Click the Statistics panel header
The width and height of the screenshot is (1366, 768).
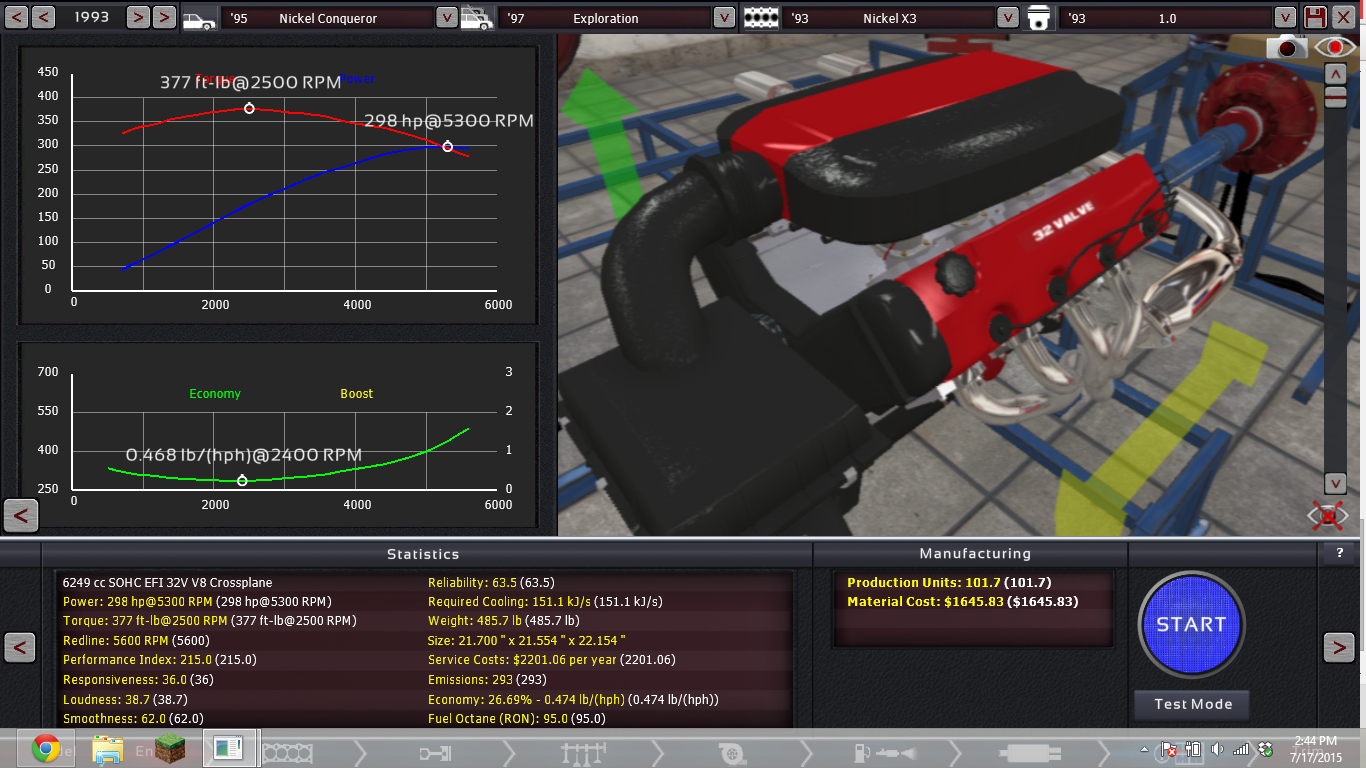(x=423, y=553)
